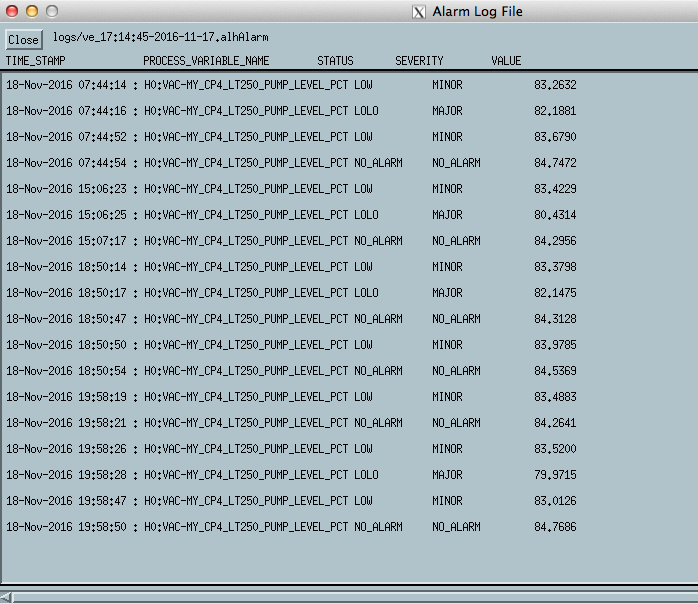Click NO_ALARM status in the 15:07:17 row

point(378,240)
